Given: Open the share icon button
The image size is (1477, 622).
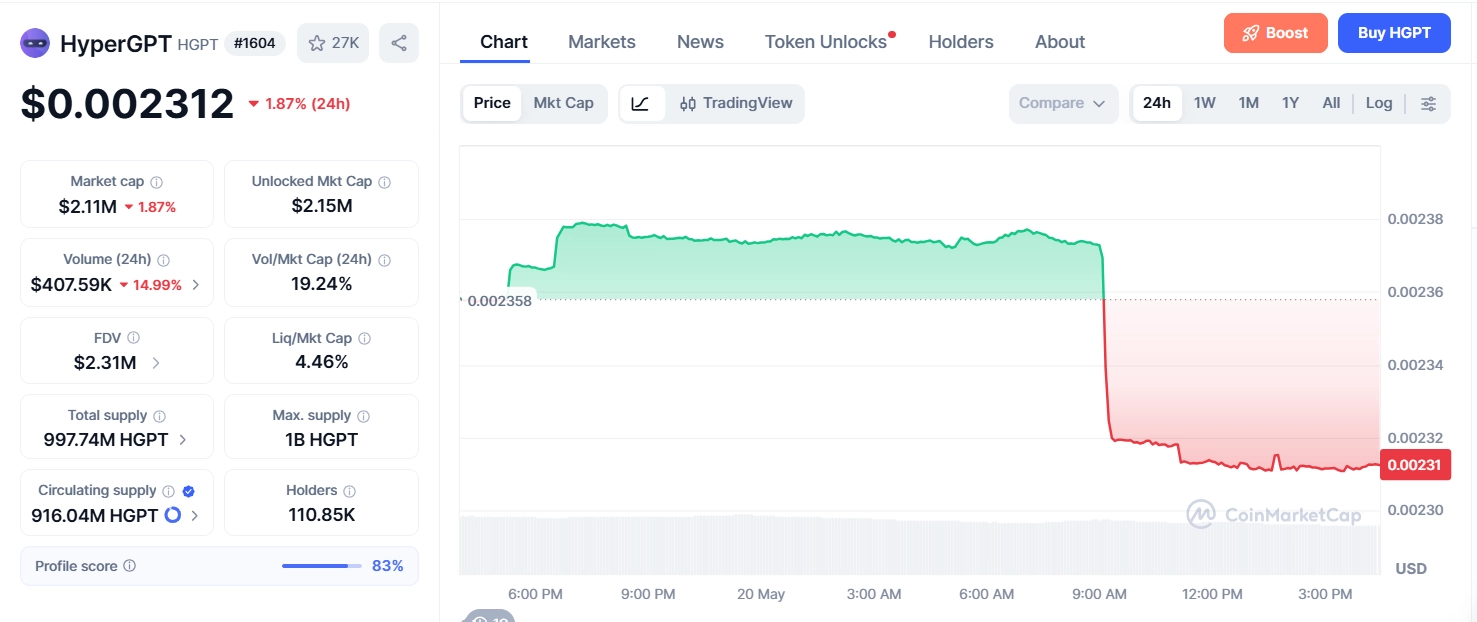Looking at the screenshot, I should (x=399, y=43).
